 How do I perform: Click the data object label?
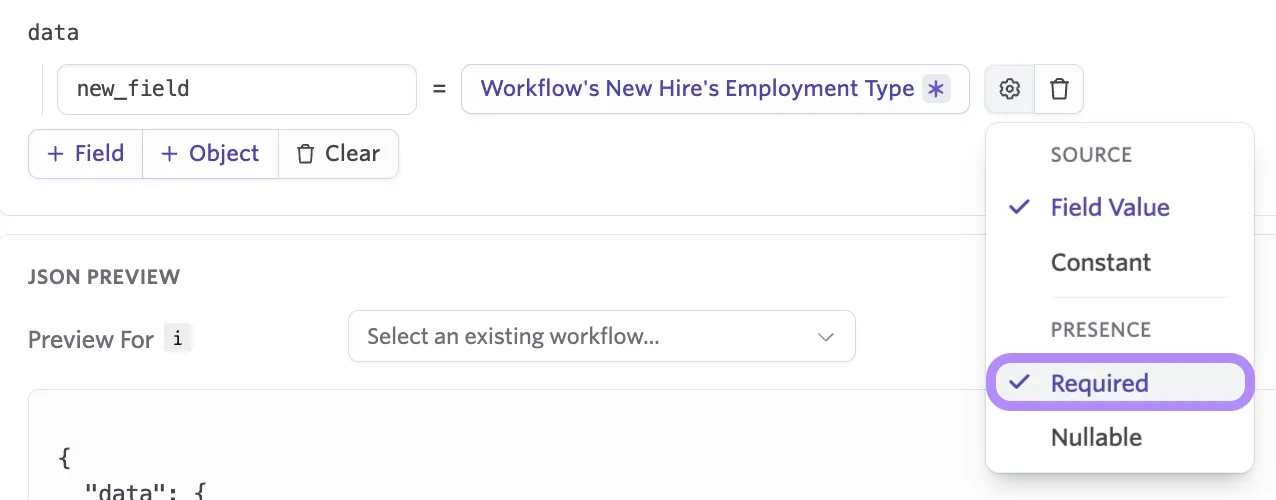click(x=53, y=32)
